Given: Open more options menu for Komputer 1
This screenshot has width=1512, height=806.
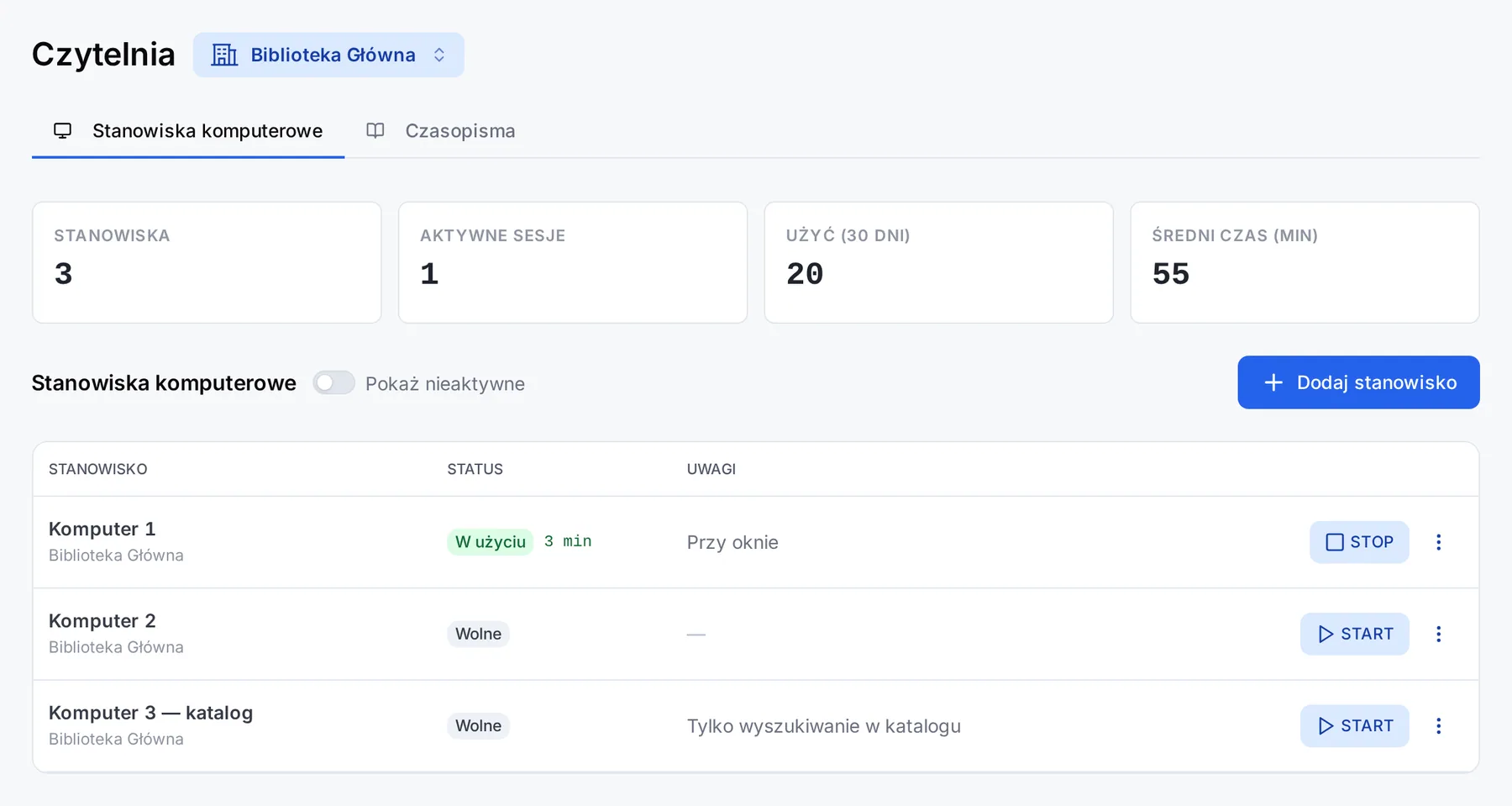Looking at the screenshot, I should [1438, 542].
